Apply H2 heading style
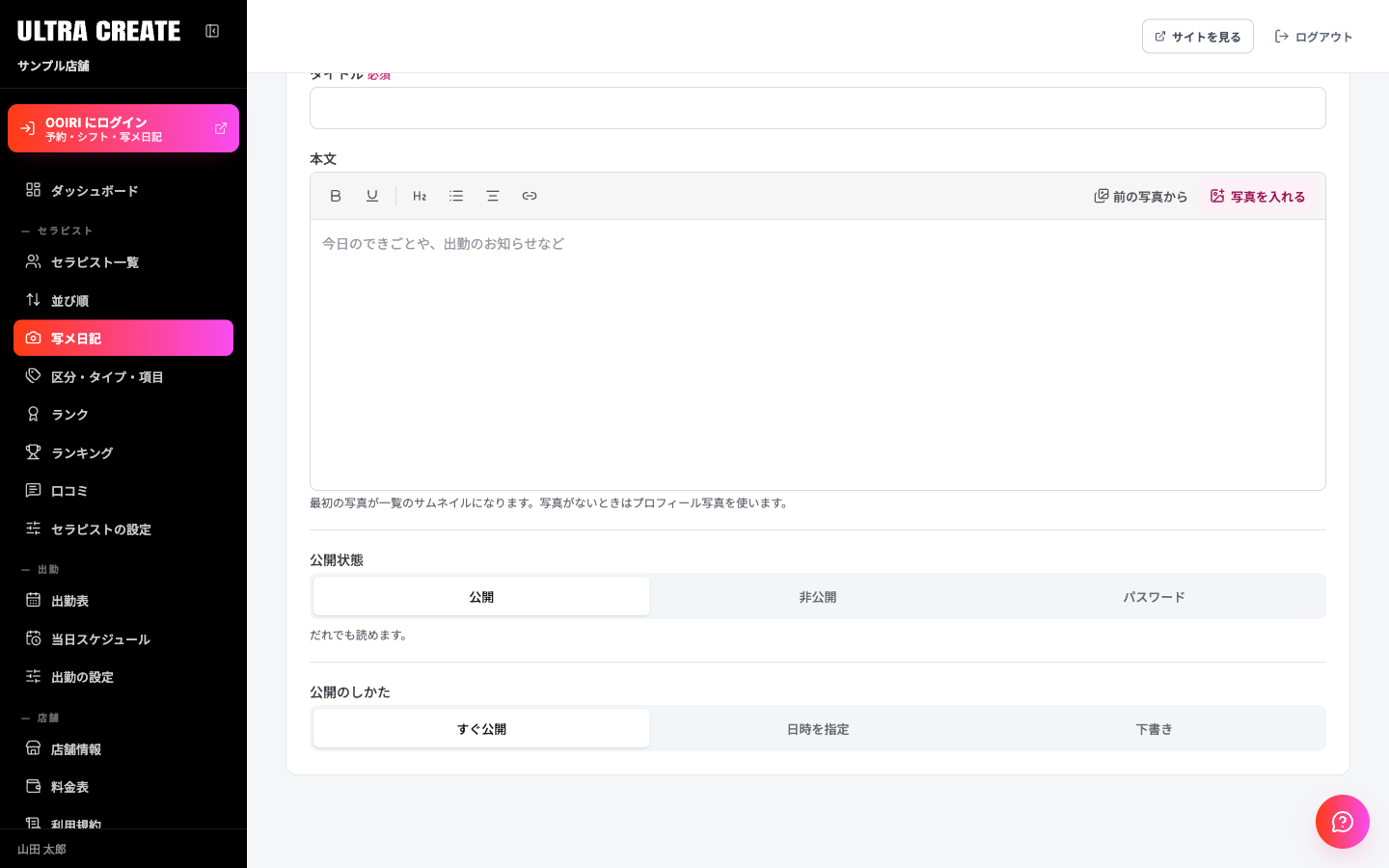The width and height of the screenshot is (1389, 868). click(420, 196)
